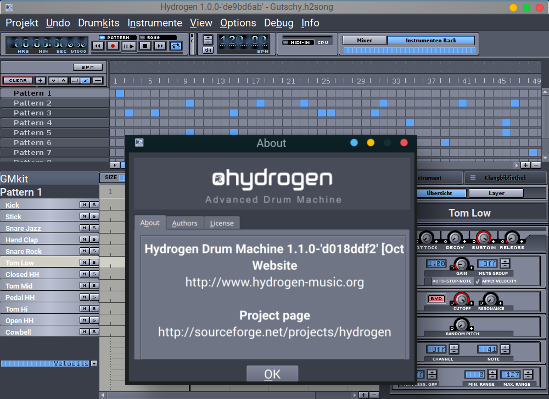Click timeline marker 25 in the song ruler
The image size is (549, 399).
(x=326, y=81)
